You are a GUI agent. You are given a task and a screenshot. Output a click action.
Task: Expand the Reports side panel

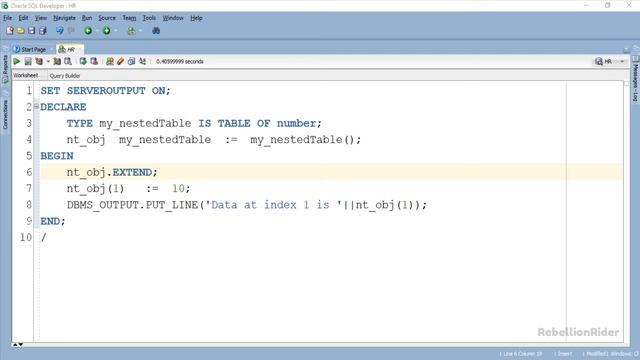[5, 69]
